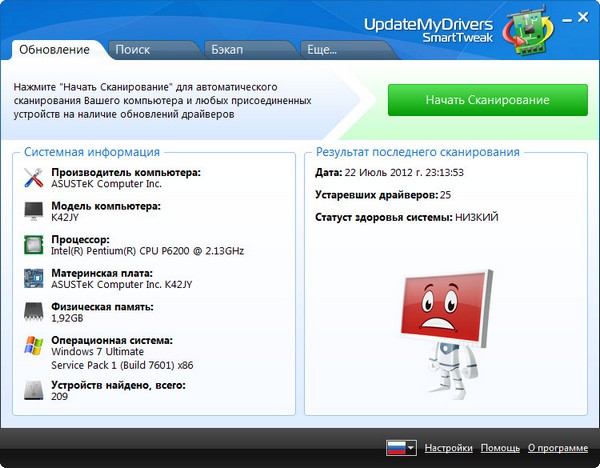This screenshot has height=468, width=600.
Task: Click the UpdateMyDrivers SmartTweak title text
Action: (x=428, y=30)
